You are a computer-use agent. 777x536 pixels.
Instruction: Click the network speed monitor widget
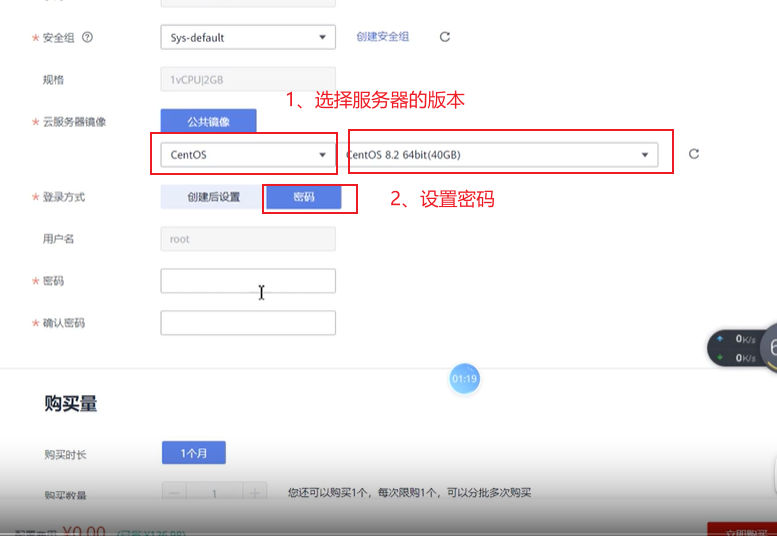point(742,348)
